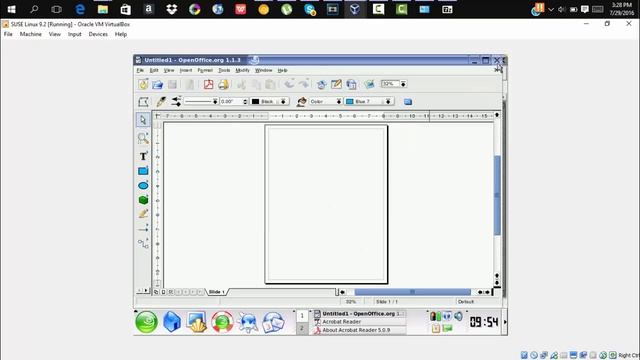Open the Insert menu
This screenshot has height=360, width=640.
[186, 71]
